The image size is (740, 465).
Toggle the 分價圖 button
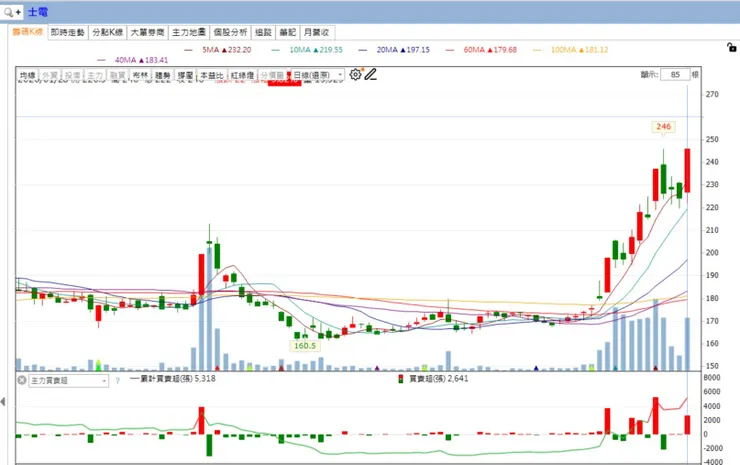272,75
